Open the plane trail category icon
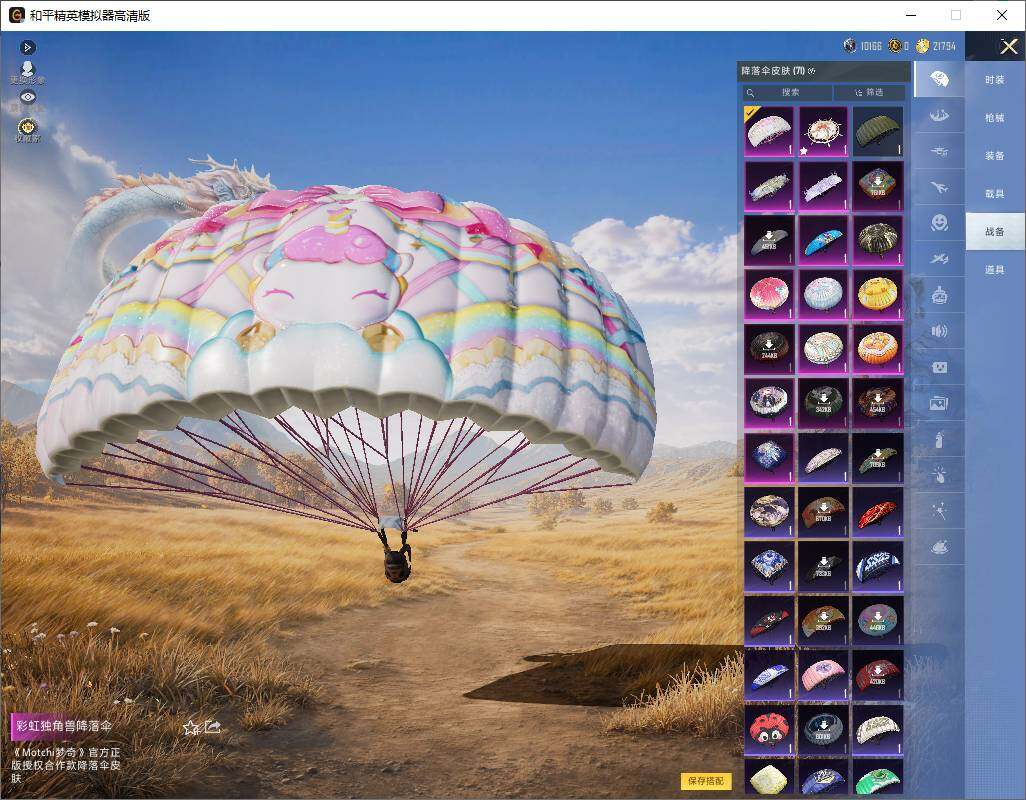This screenshot has width=1026, height=800. 940,259
